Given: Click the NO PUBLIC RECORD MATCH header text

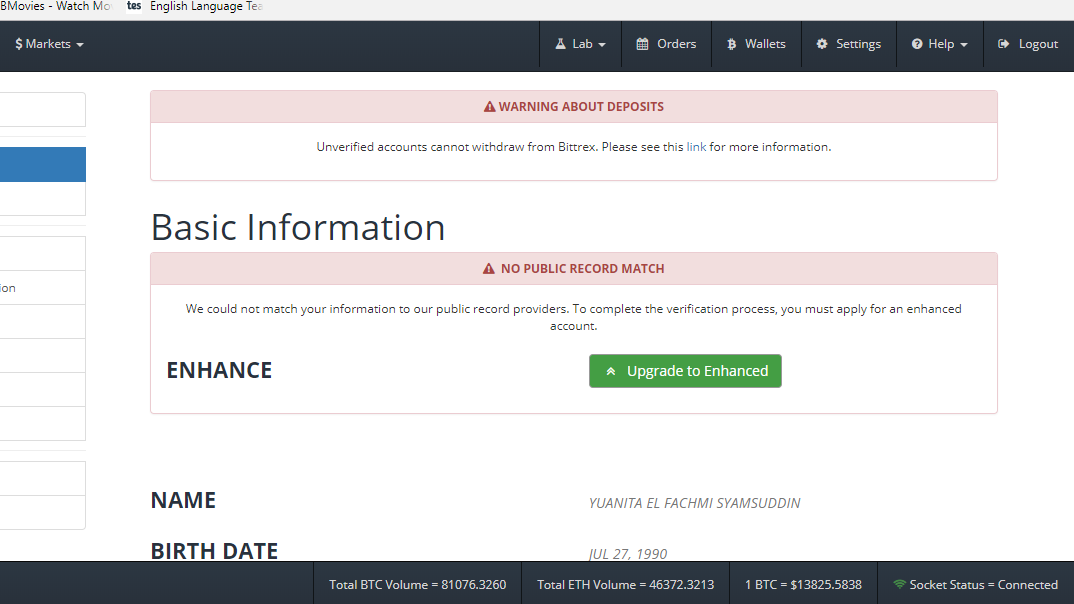Looking at the screenshot, I should click(x=582, y=268).
